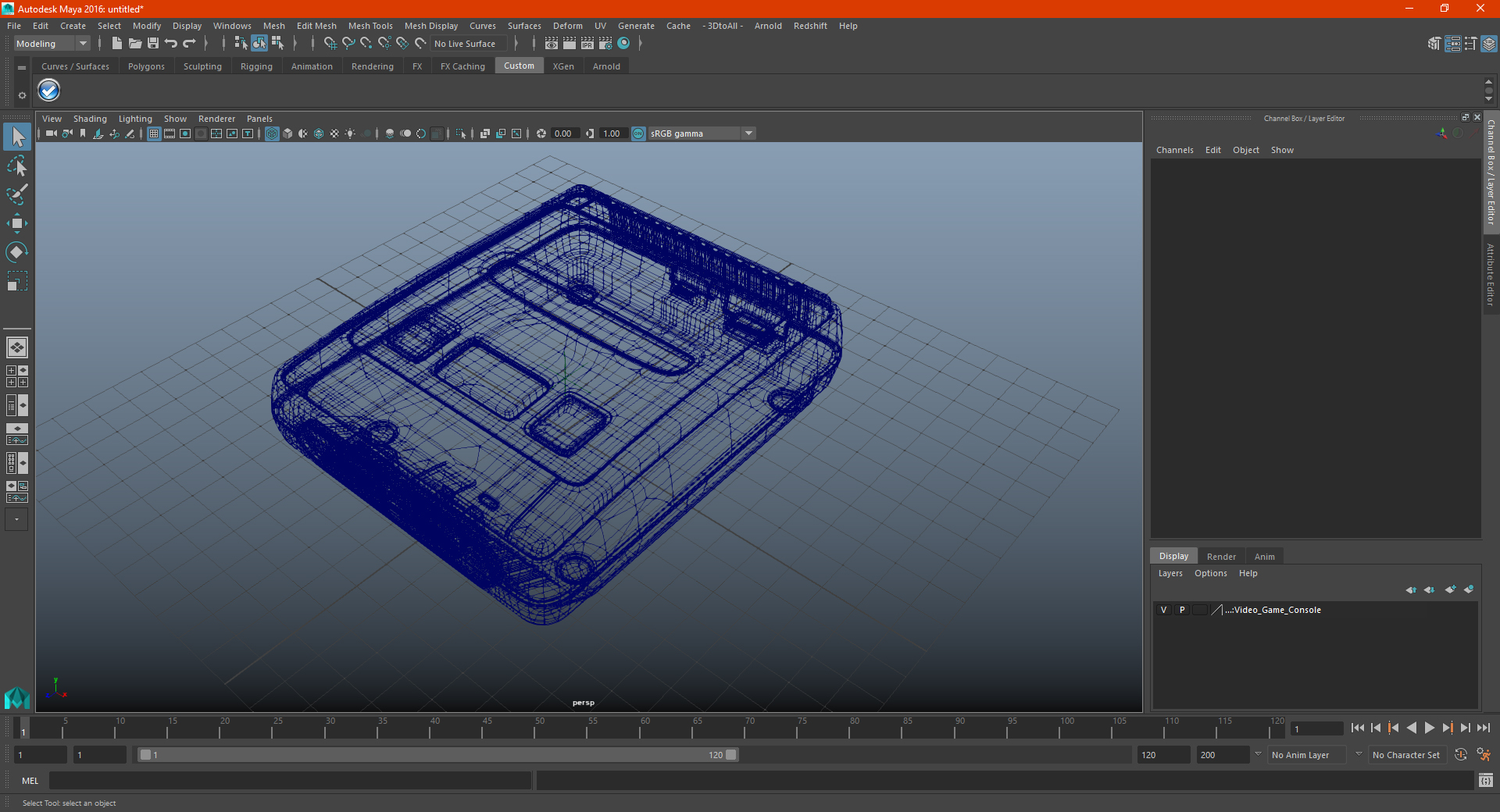Click the time range slider bar

(x=437, y=755)
